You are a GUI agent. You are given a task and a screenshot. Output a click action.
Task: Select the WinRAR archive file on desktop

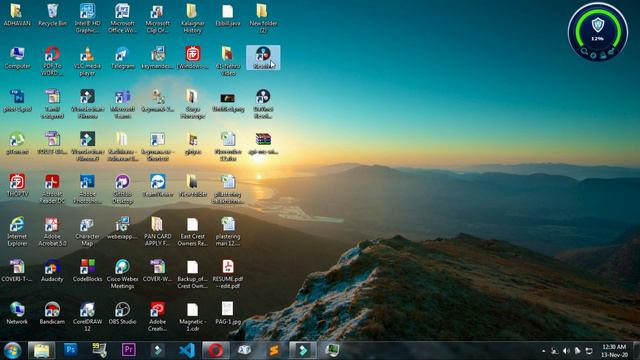point(263,143)
